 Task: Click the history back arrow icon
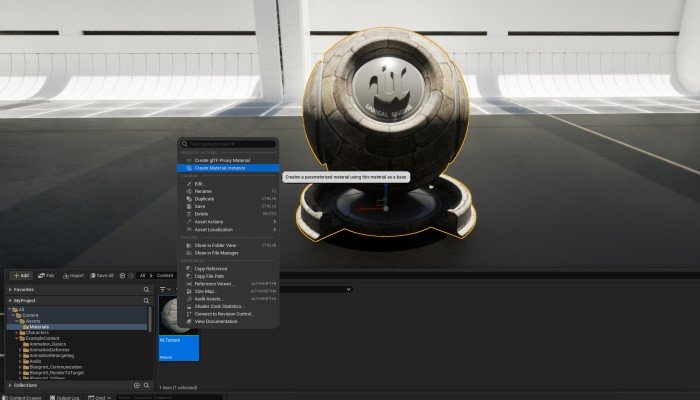(123, 275)
